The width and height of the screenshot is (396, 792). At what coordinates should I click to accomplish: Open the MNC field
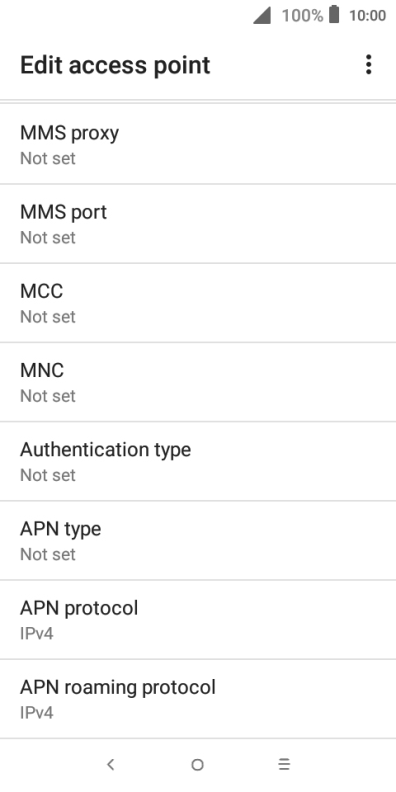point(198,382)
